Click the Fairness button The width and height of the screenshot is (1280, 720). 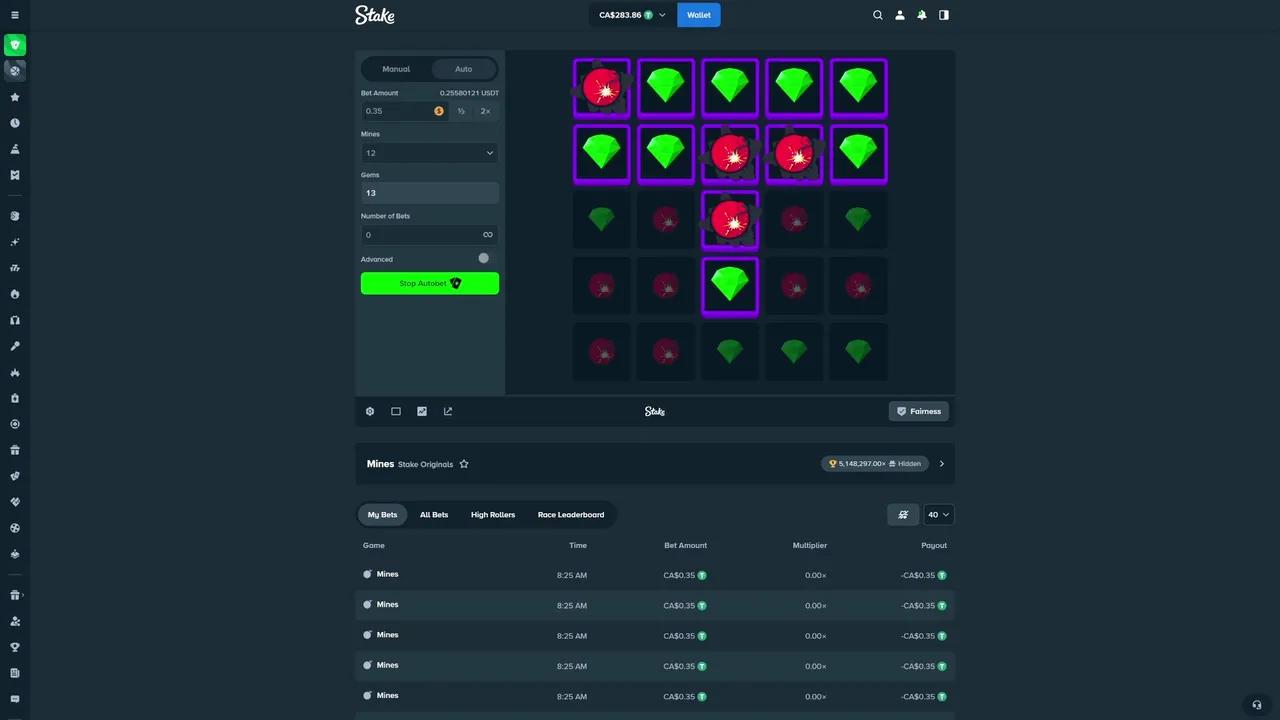[918, 411]
